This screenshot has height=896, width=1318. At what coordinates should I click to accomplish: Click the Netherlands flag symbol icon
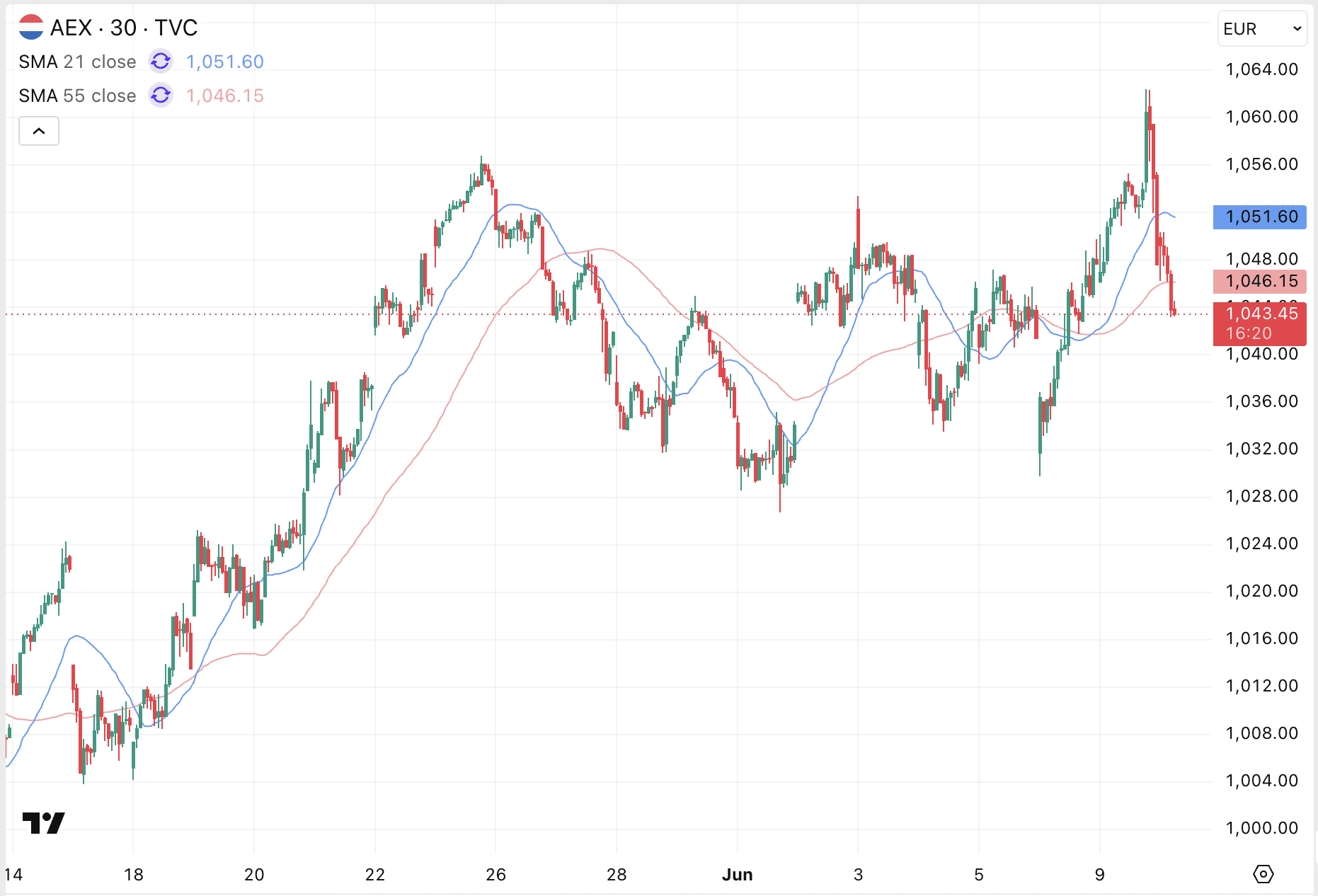[31, 28]
